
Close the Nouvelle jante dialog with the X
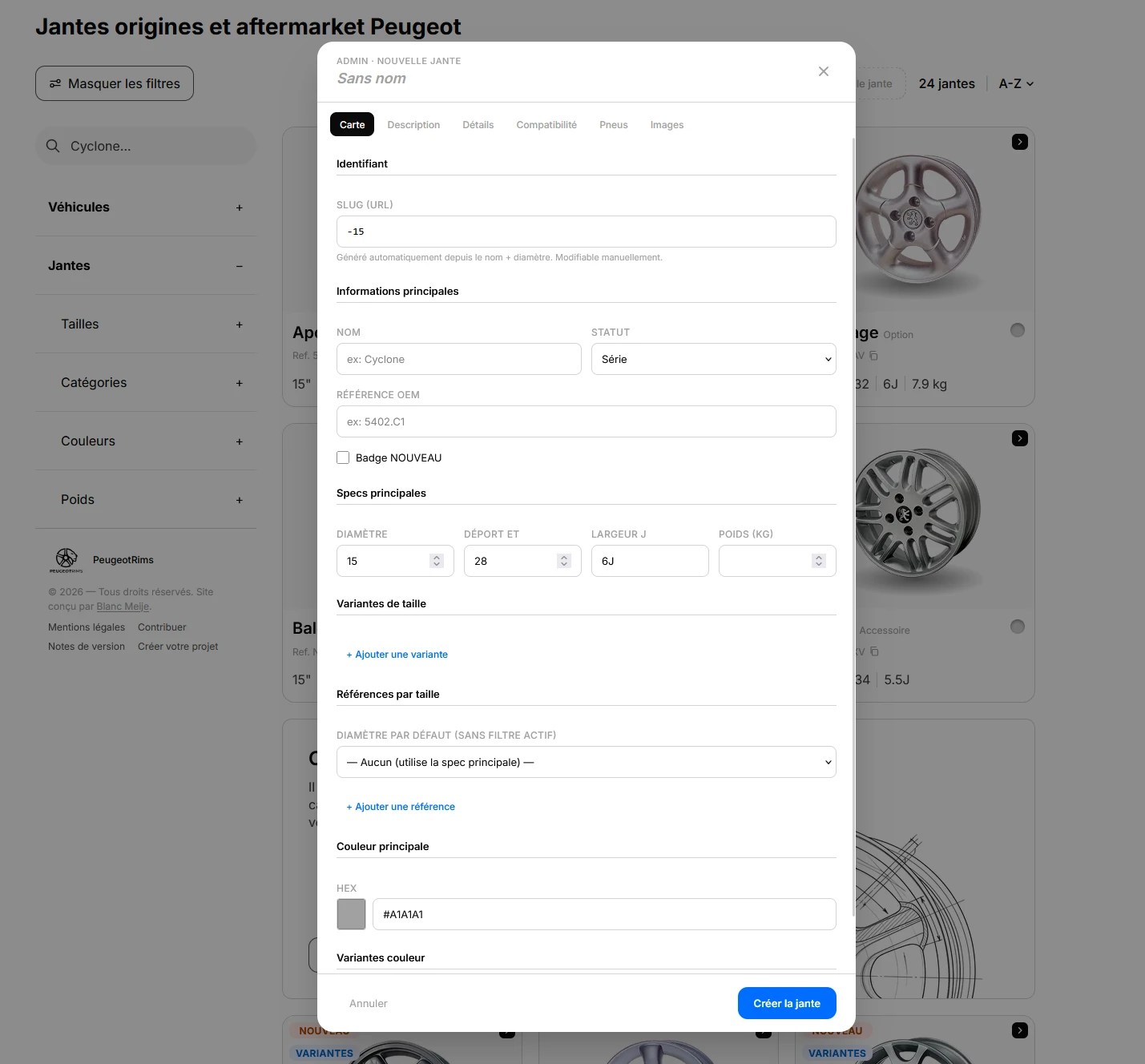coord(823,71)
